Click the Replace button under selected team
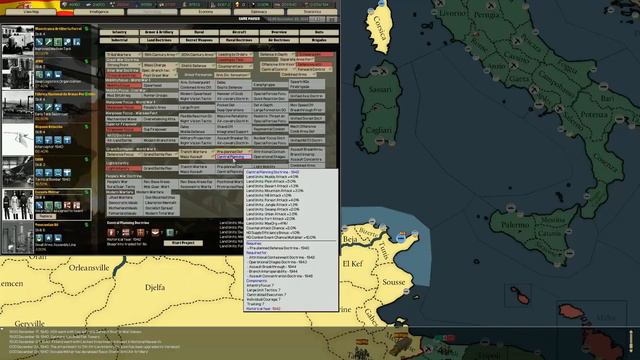 point(45,216)
